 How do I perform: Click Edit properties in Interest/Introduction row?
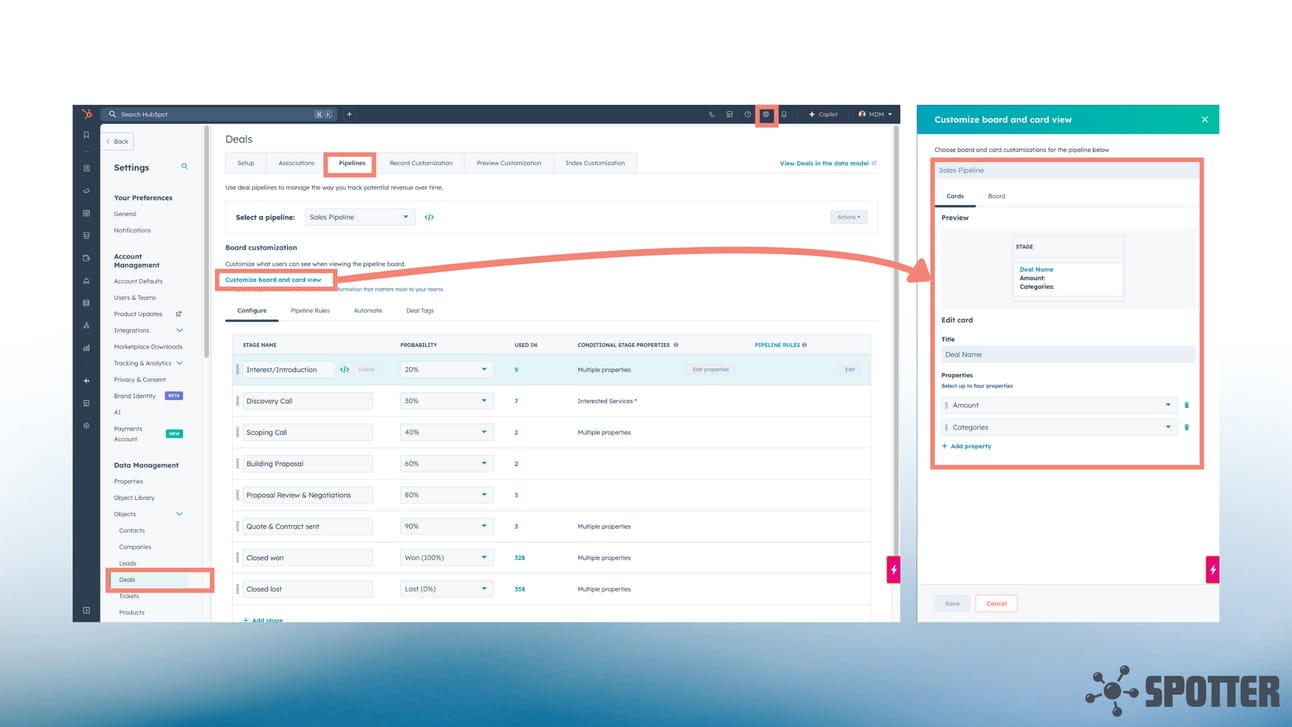tap(710, 370)
